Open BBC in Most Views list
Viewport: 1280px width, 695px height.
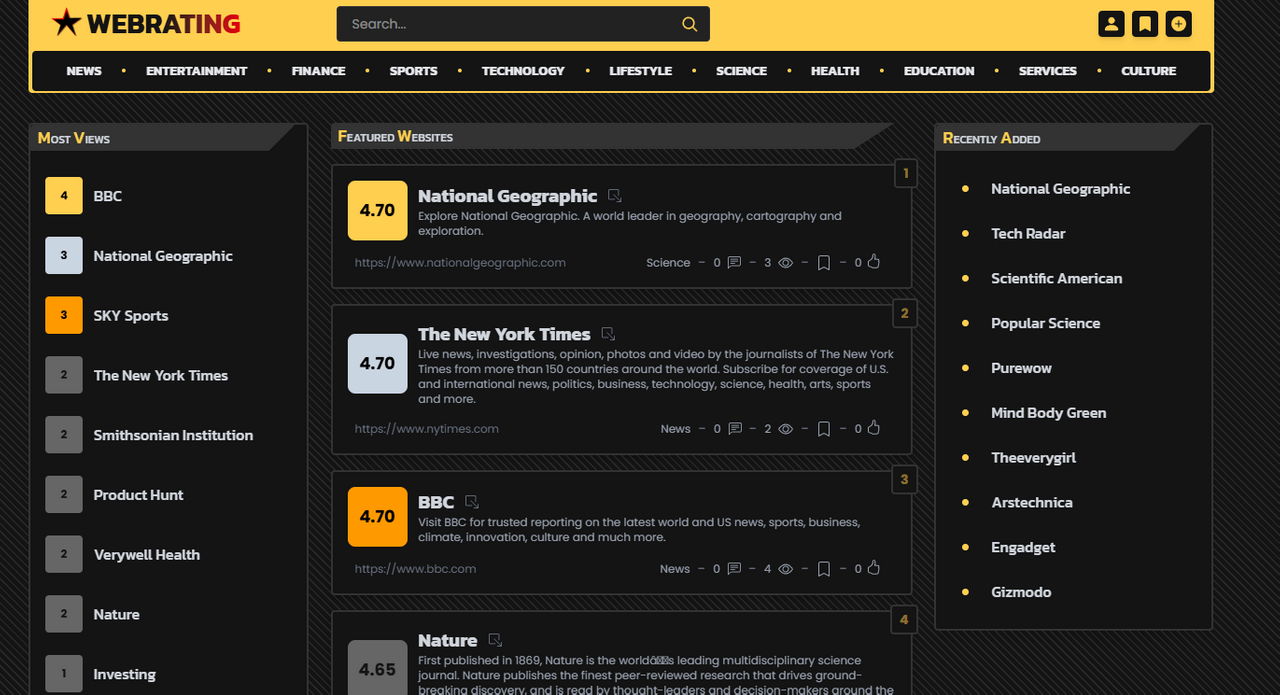click(x=108, y=196)
